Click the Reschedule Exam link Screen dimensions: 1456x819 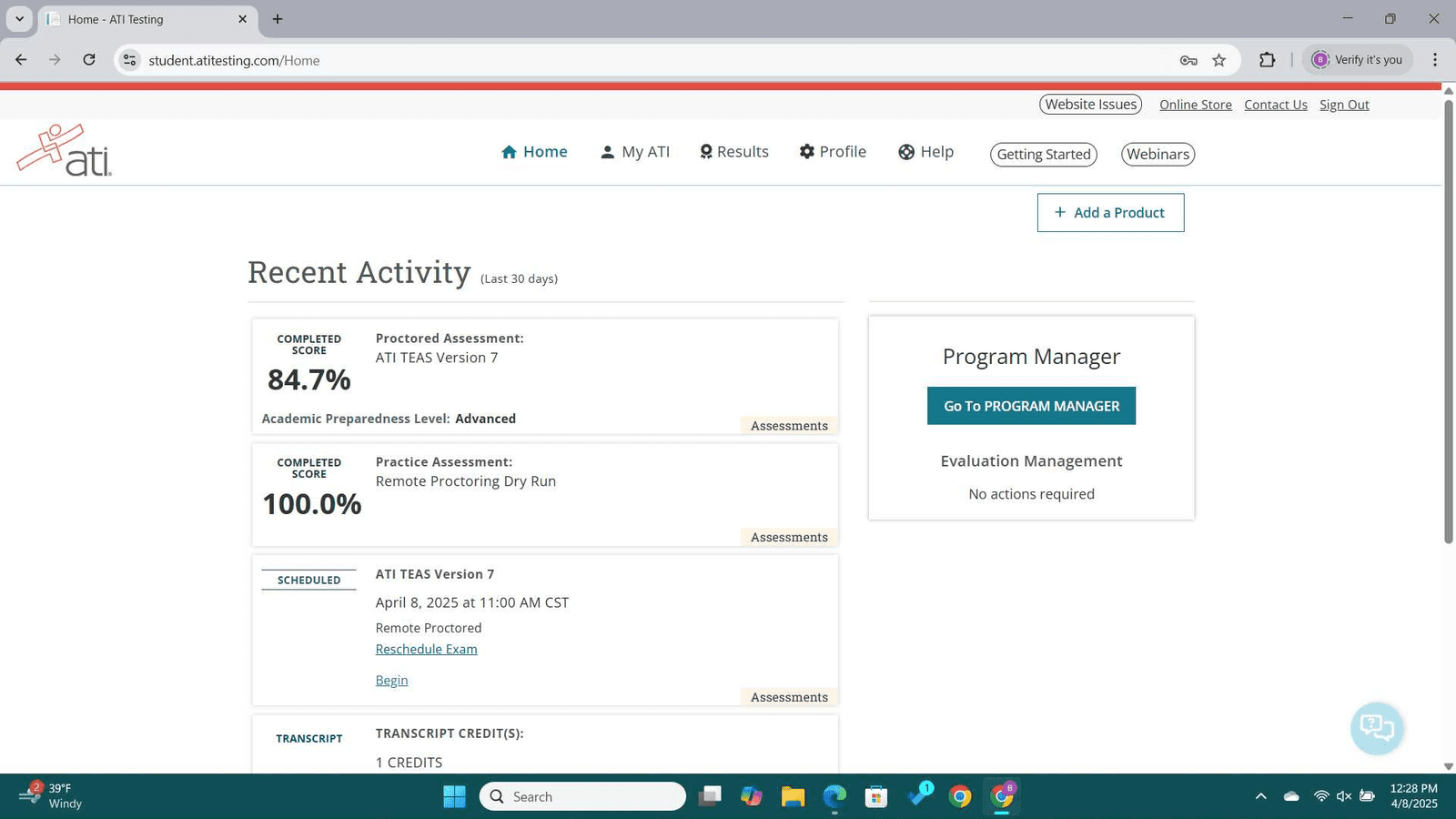tap(426, 649)
